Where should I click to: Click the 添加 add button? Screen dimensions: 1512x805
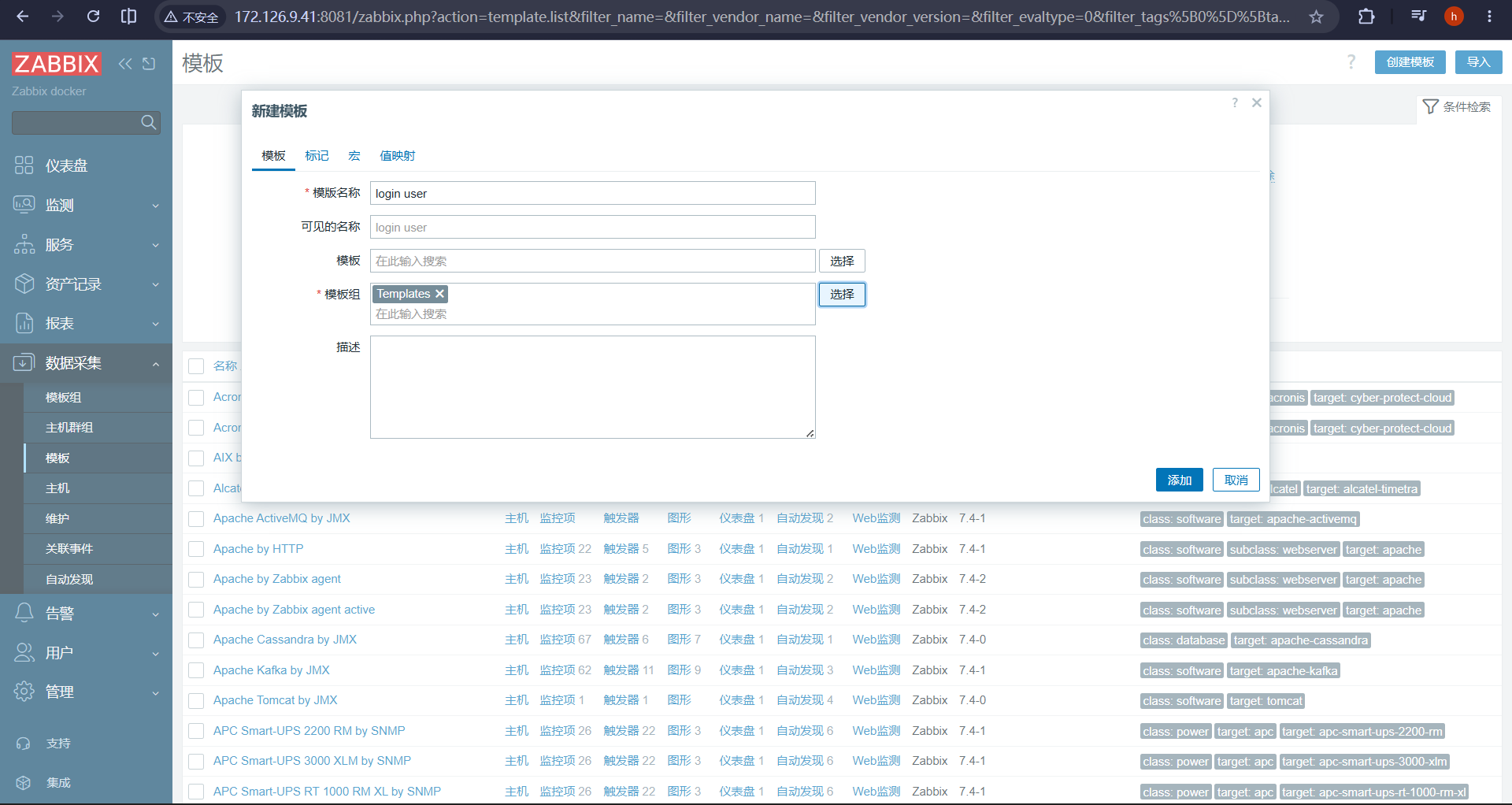(1179, 480)
